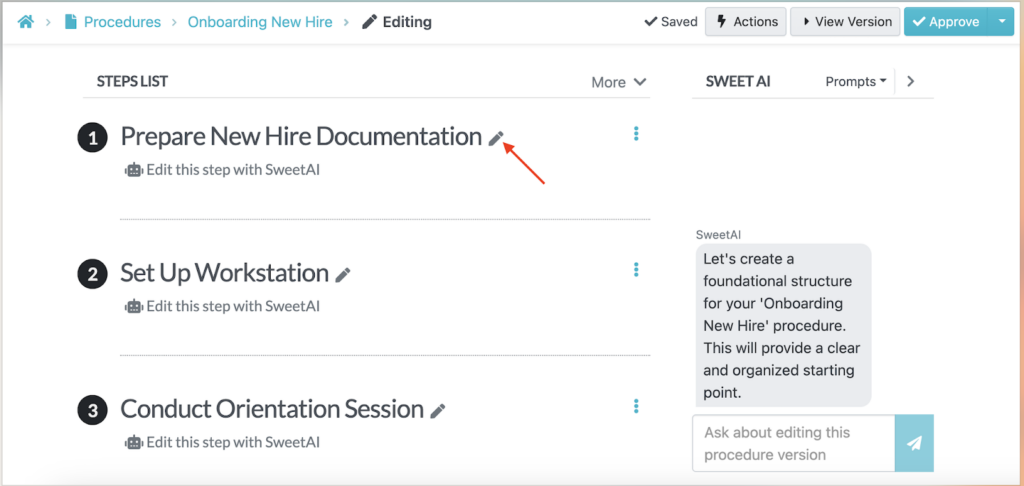Open three-dot menu for step 1
This screenshot has height=486, width=1024.
(636, 134)
